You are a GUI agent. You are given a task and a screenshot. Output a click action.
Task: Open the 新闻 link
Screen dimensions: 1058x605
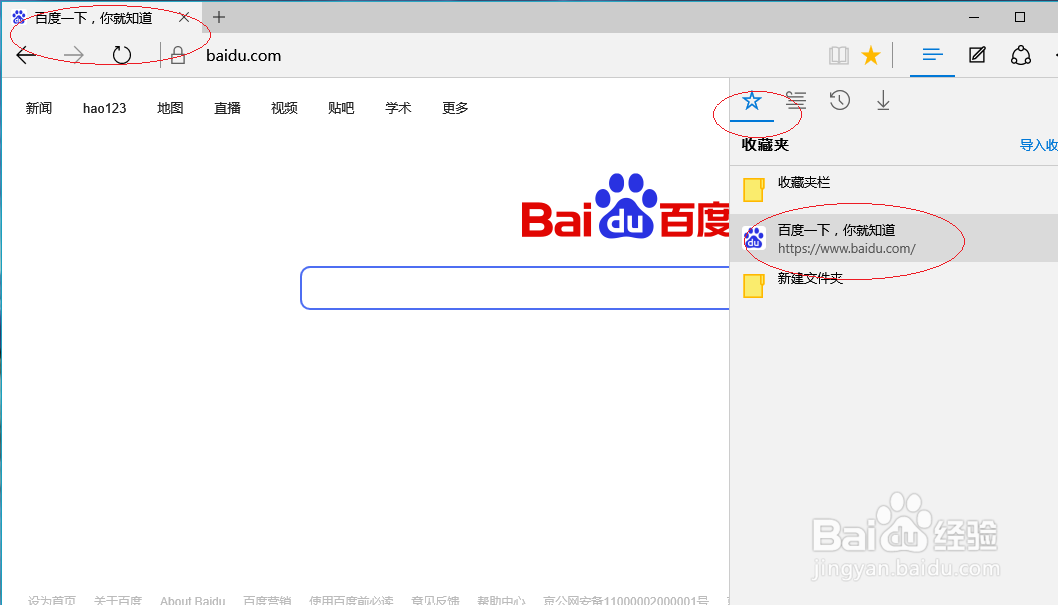tap(38, 108)
